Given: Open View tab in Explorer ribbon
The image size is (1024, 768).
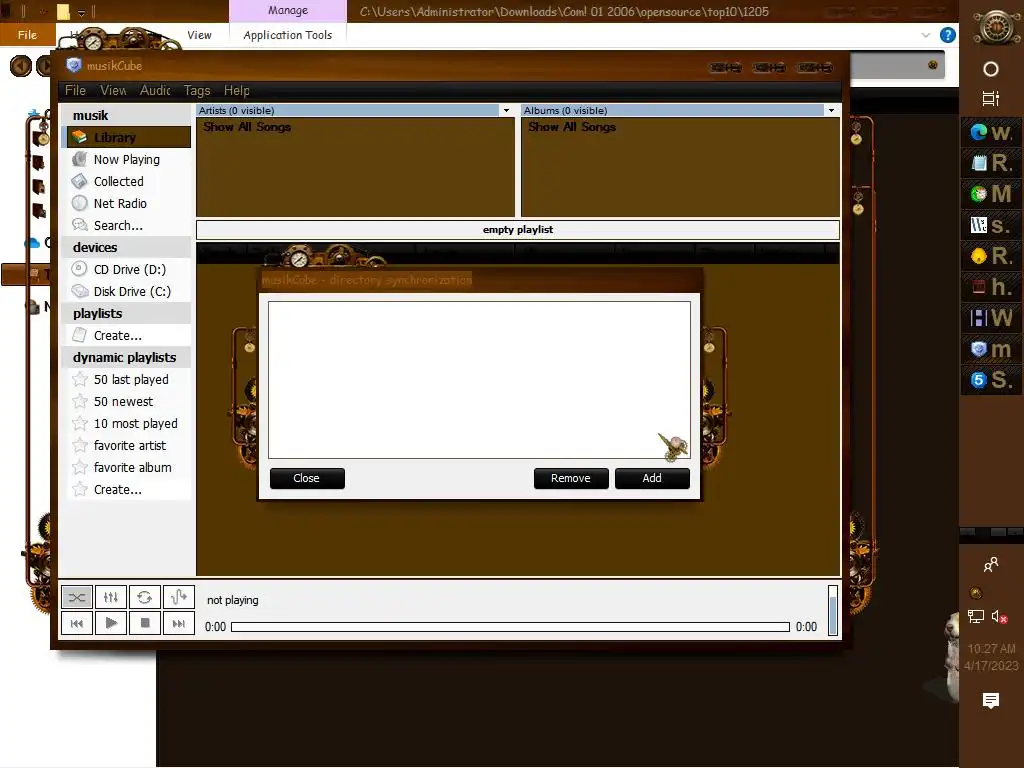Looking at the screenshot, I should pos(199,35).
